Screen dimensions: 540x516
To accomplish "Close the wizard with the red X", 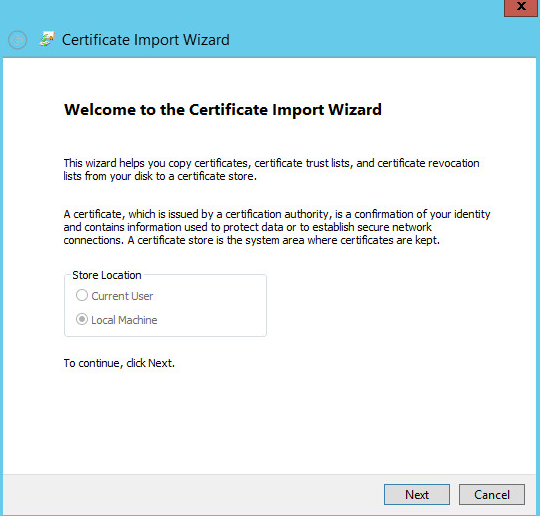I will tap(521, 8).
